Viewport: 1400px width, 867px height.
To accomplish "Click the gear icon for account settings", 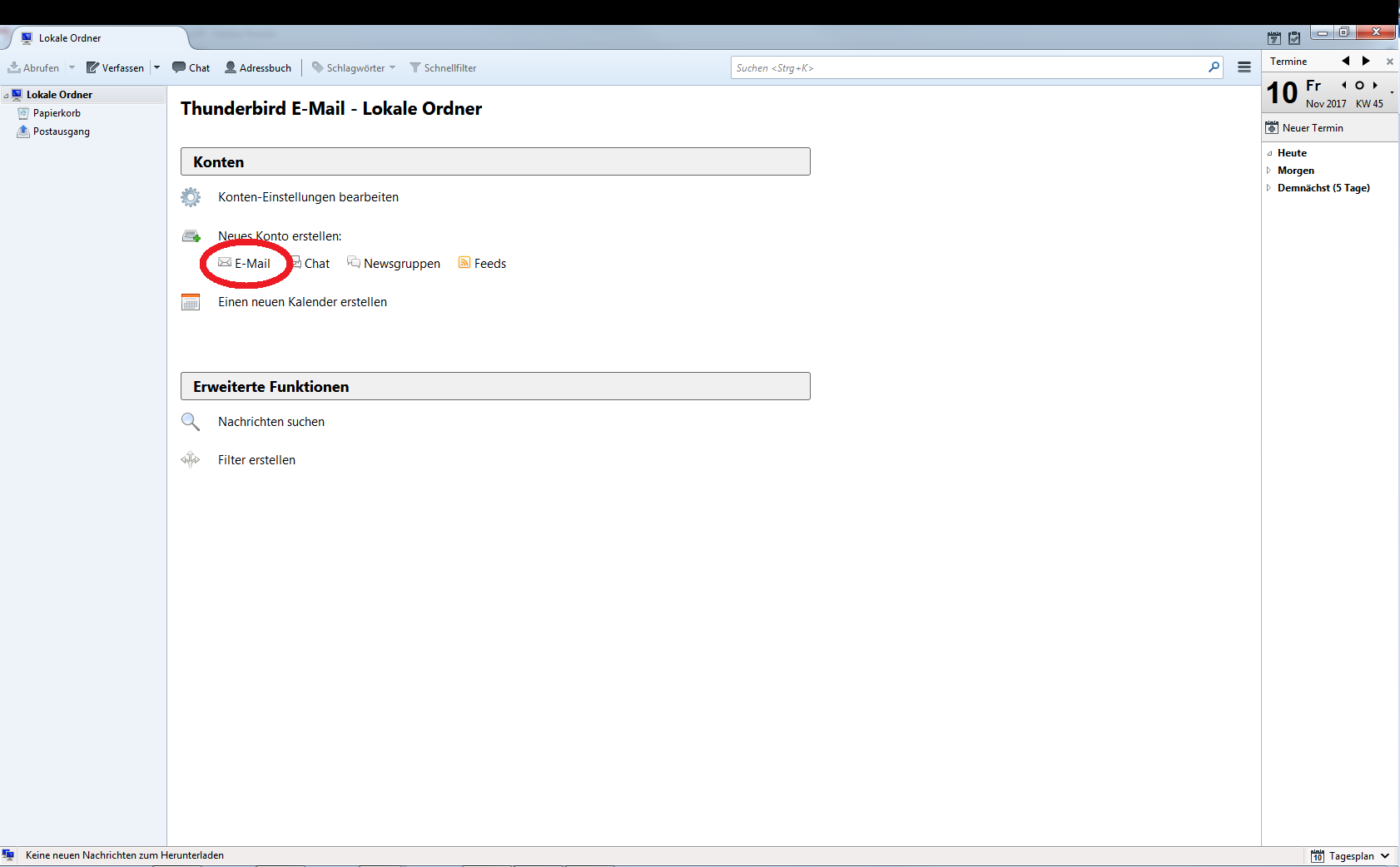I will [191, 197].
